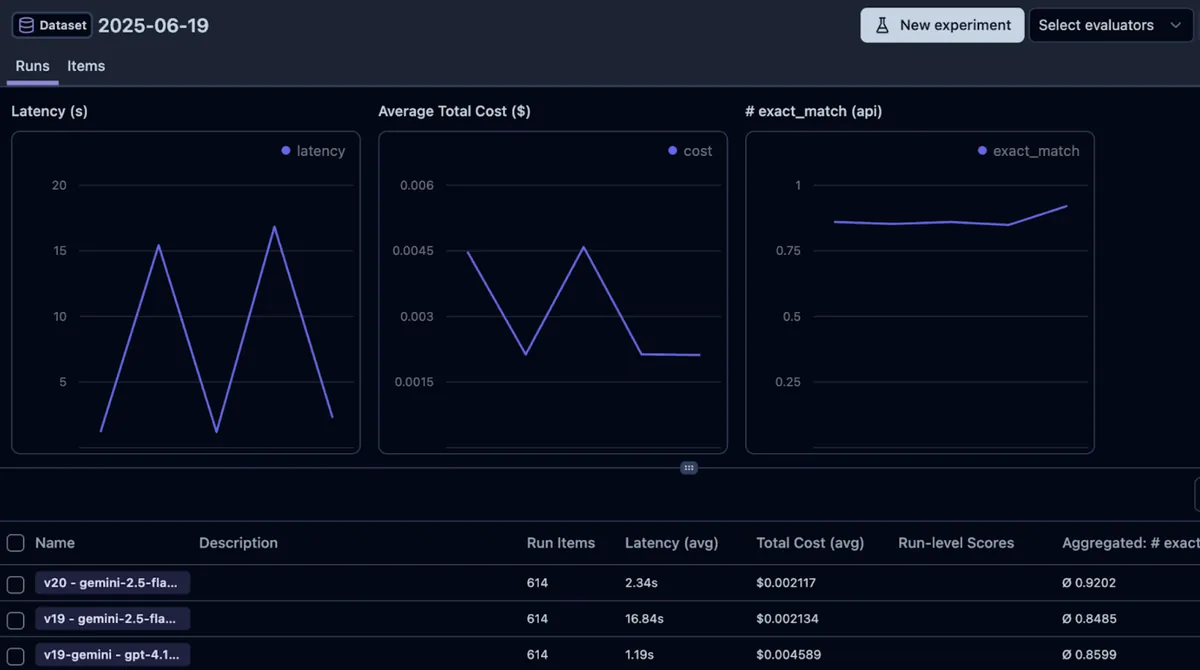Tick the v19 gemini-2.5-fla run checkbox
Image resolution: width=1200 pixels, height=670 pixels.
[16, 619]
